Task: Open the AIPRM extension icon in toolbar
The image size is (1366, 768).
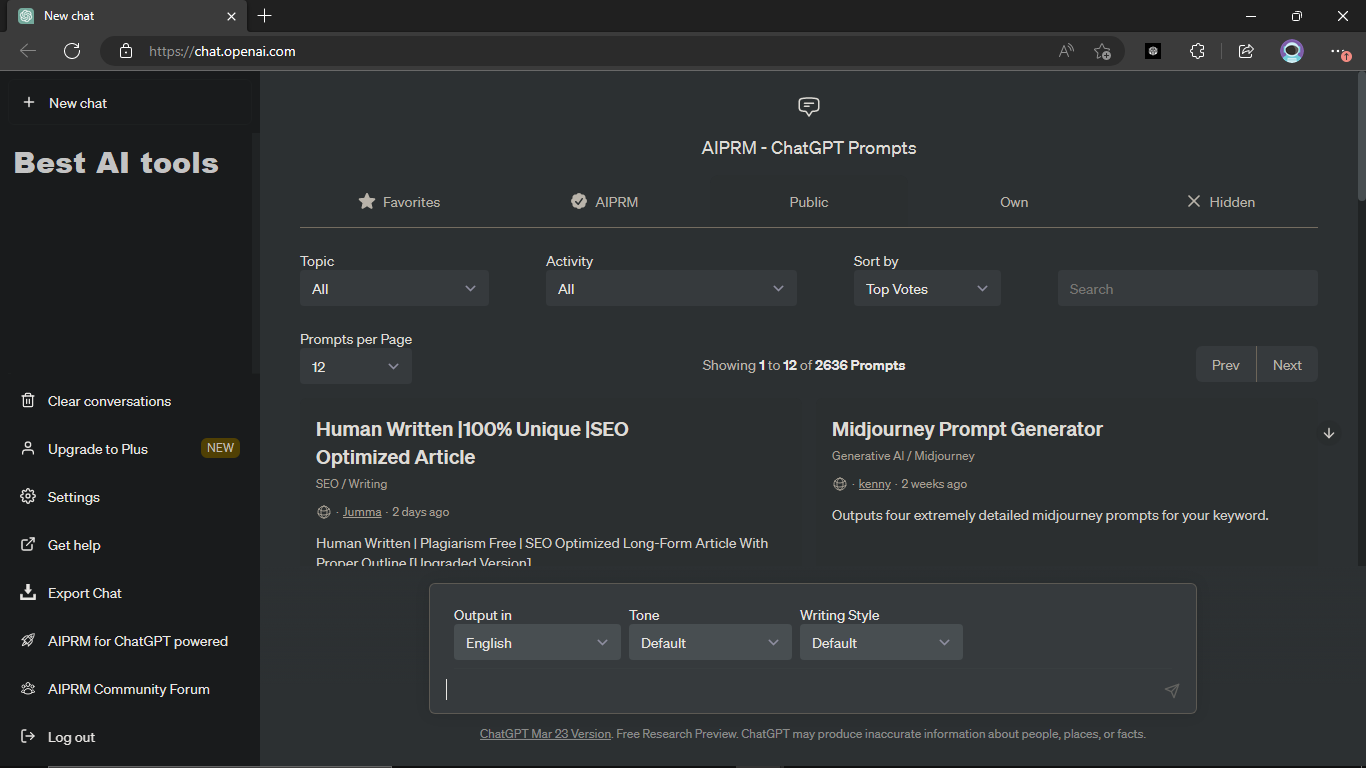Action: tap(1153, 51)
